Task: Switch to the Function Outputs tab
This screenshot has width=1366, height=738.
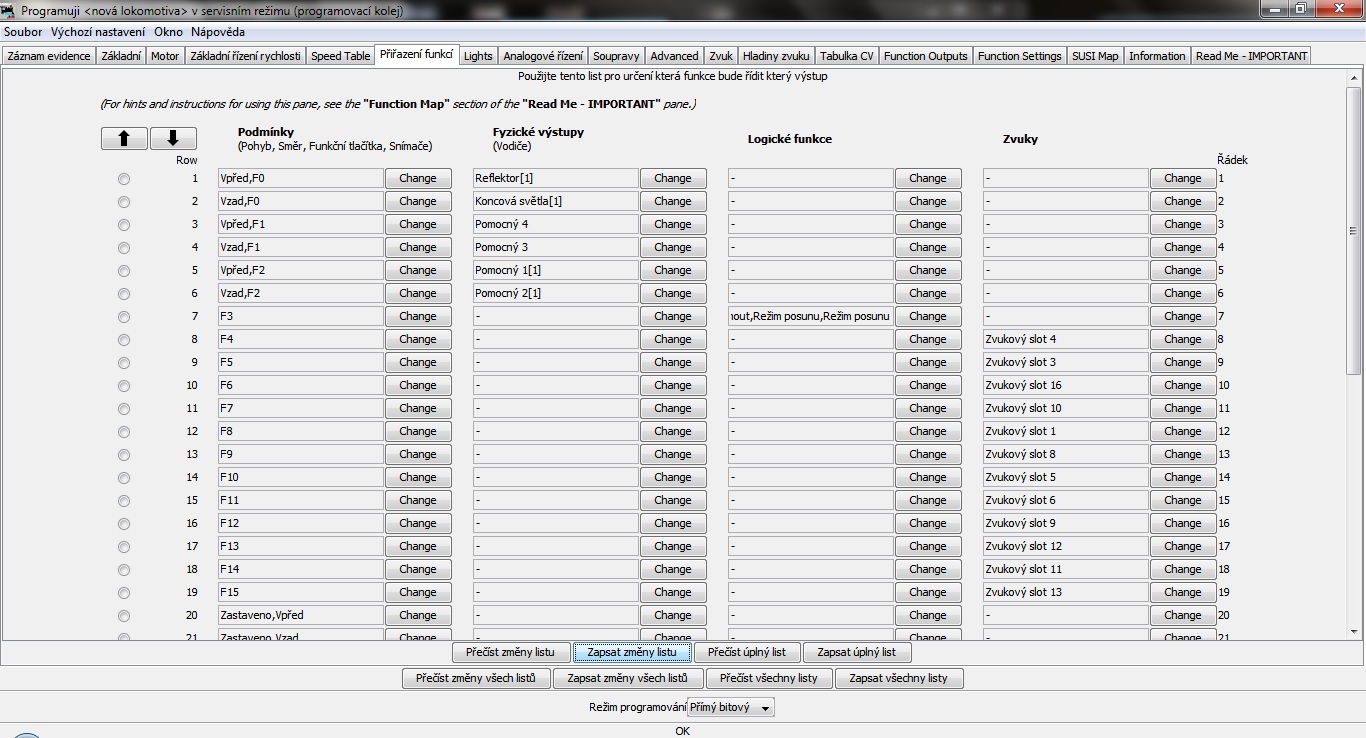Action: click(x=925, y=56)
